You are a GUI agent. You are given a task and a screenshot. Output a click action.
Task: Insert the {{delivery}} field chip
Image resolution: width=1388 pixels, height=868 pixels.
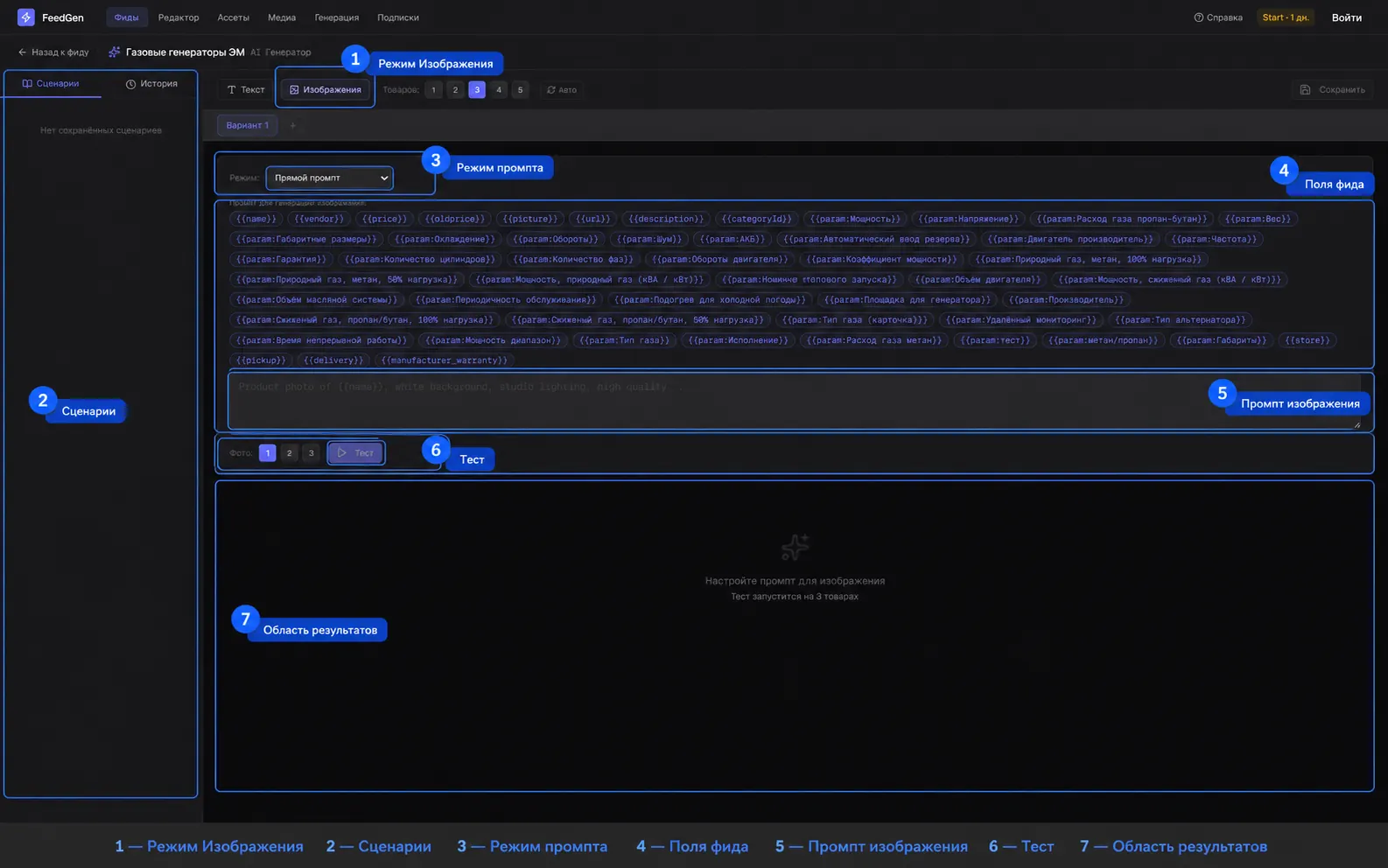pyautogui.click(x=333, y=360)
